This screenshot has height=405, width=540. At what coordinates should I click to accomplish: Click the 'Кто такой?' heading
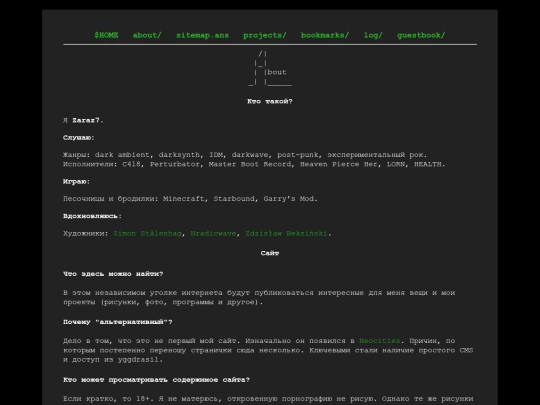pos(270,101)
